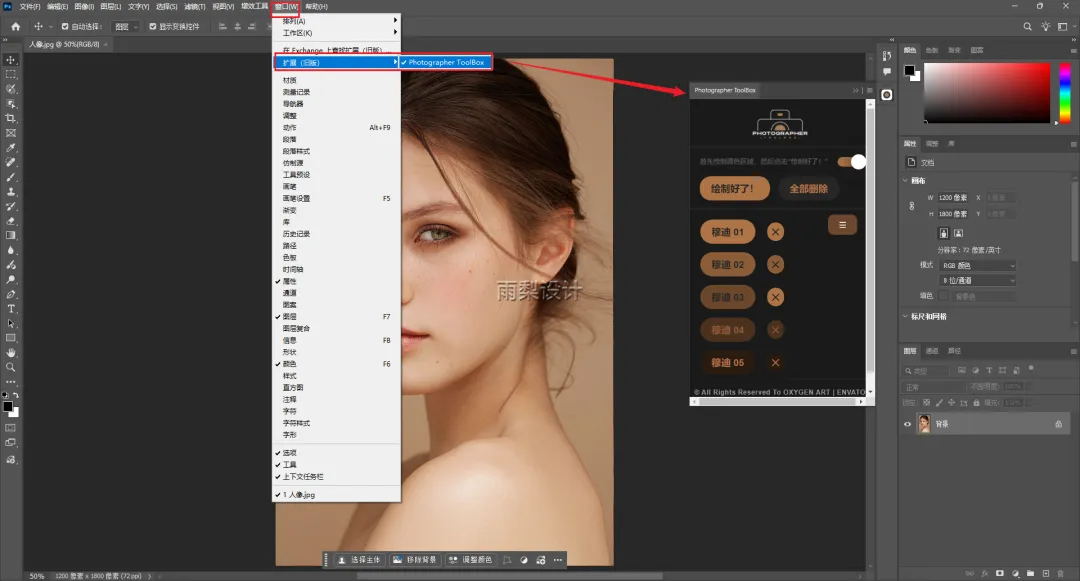
Task: Uncheck 颜色 in the Window menu
Action: [337, 363]
